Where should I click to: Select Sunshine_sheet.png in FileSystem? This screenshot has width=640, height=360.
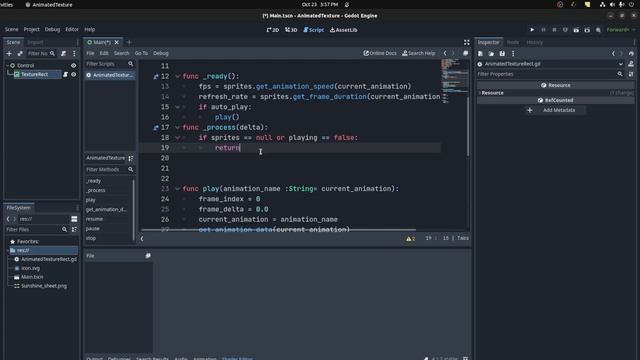(44, 286)
